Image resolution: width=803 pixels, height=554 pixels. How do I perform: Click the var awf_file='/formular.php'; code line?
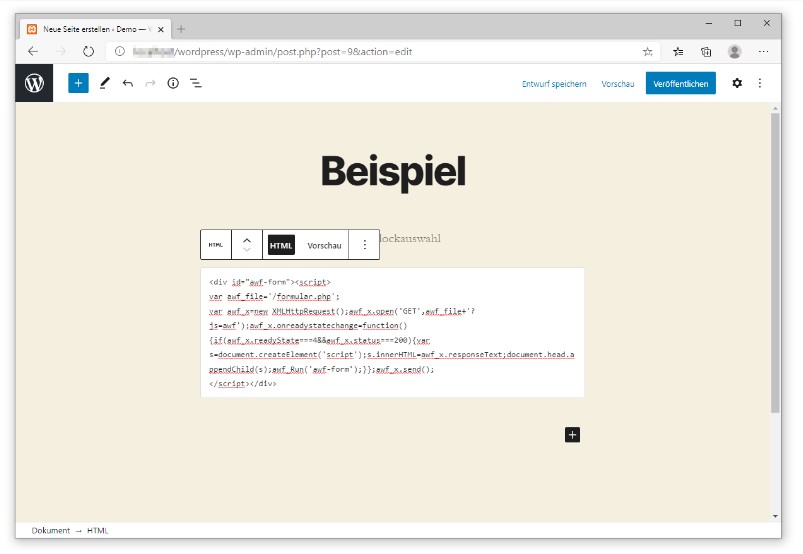coord(274,296)
